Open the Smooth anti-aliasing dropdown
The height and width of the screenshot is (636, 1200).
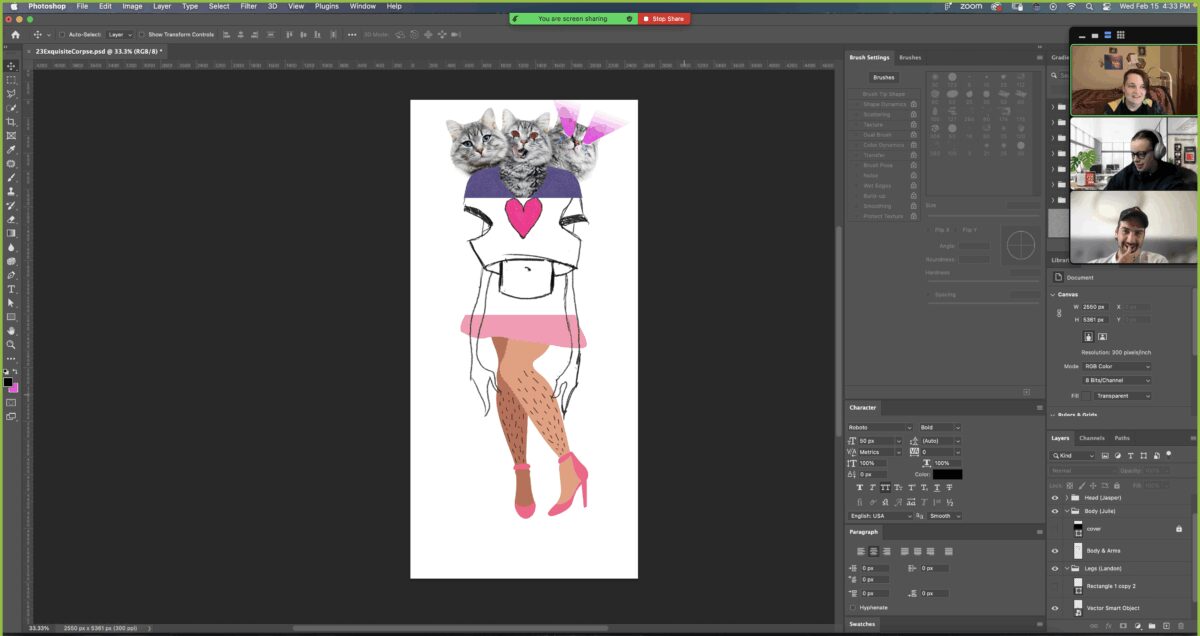click(x=945, y=516)
